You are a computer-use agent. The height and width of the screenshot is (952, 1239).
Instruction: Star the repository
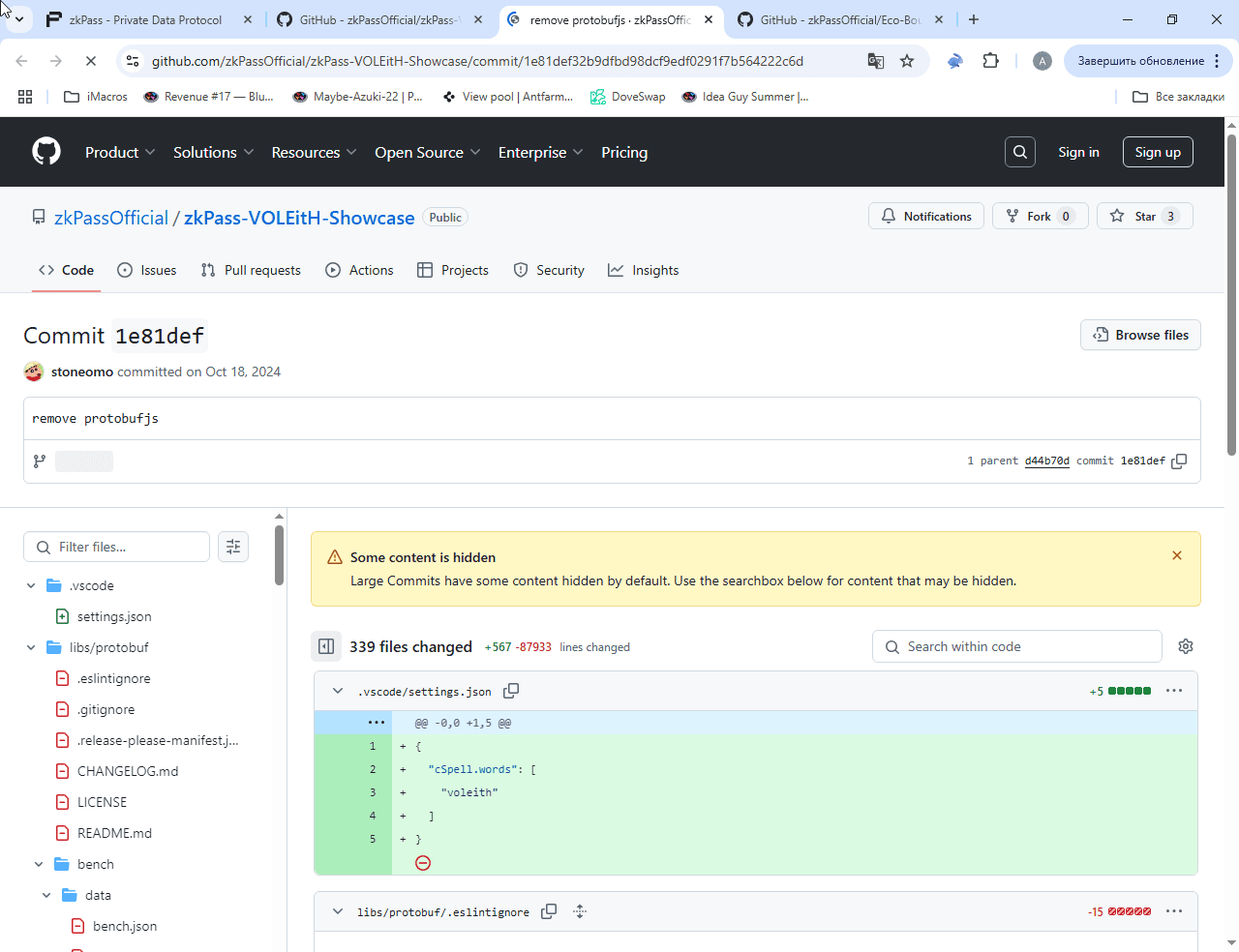coord(1145,217)
